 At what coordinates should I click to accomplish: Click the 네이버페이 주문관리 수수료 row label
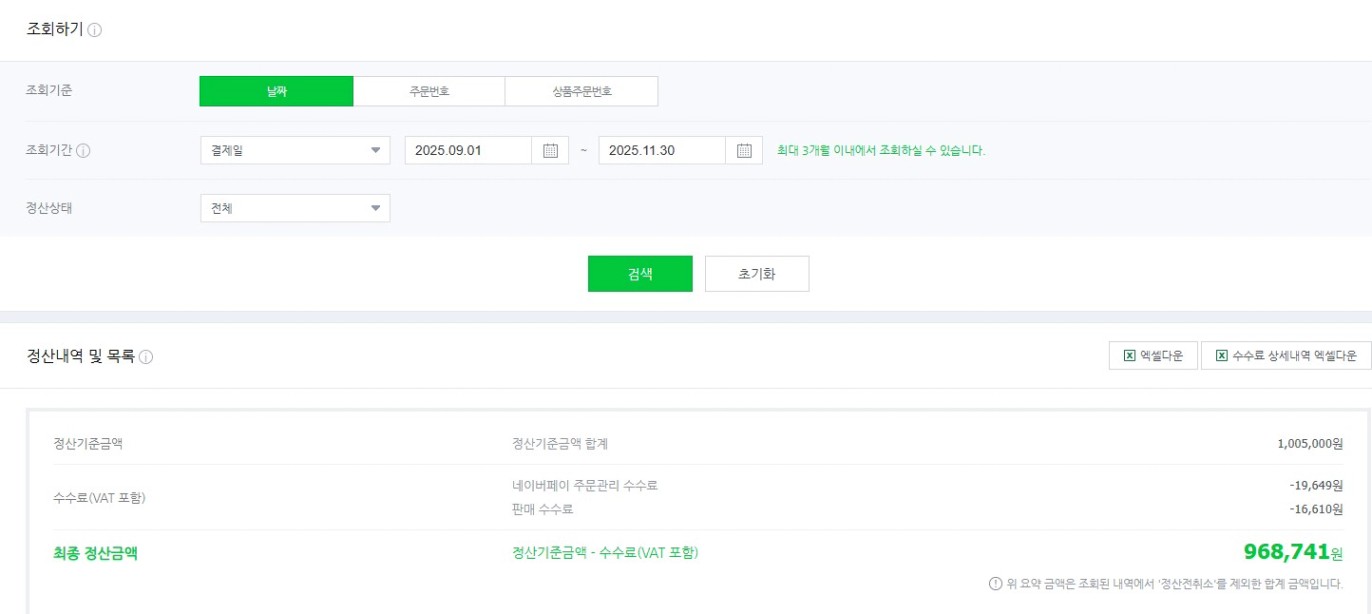coord(584,486)
